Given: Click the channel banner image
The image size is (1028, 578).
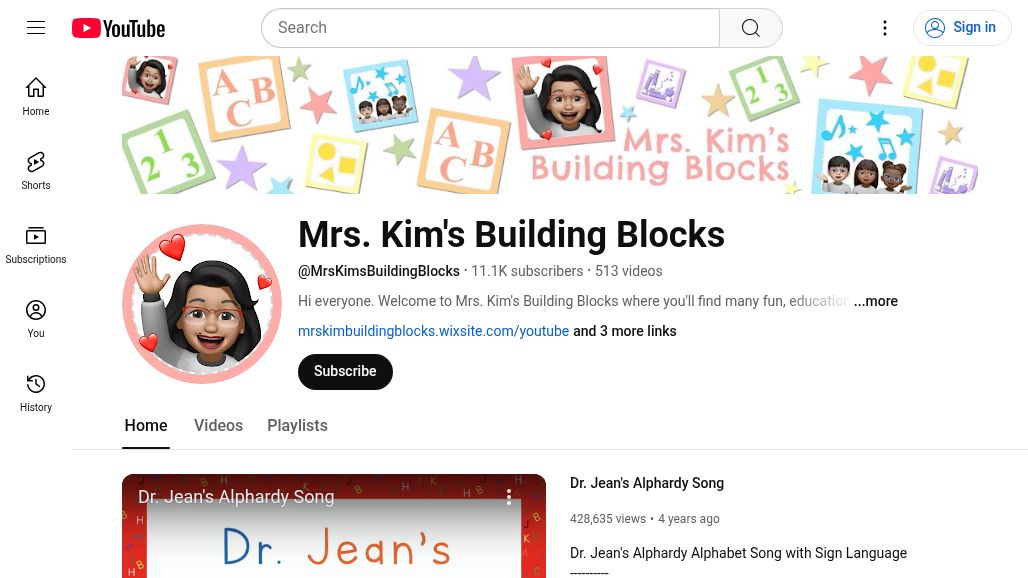Looking at the screenshot, I should 549,125.
